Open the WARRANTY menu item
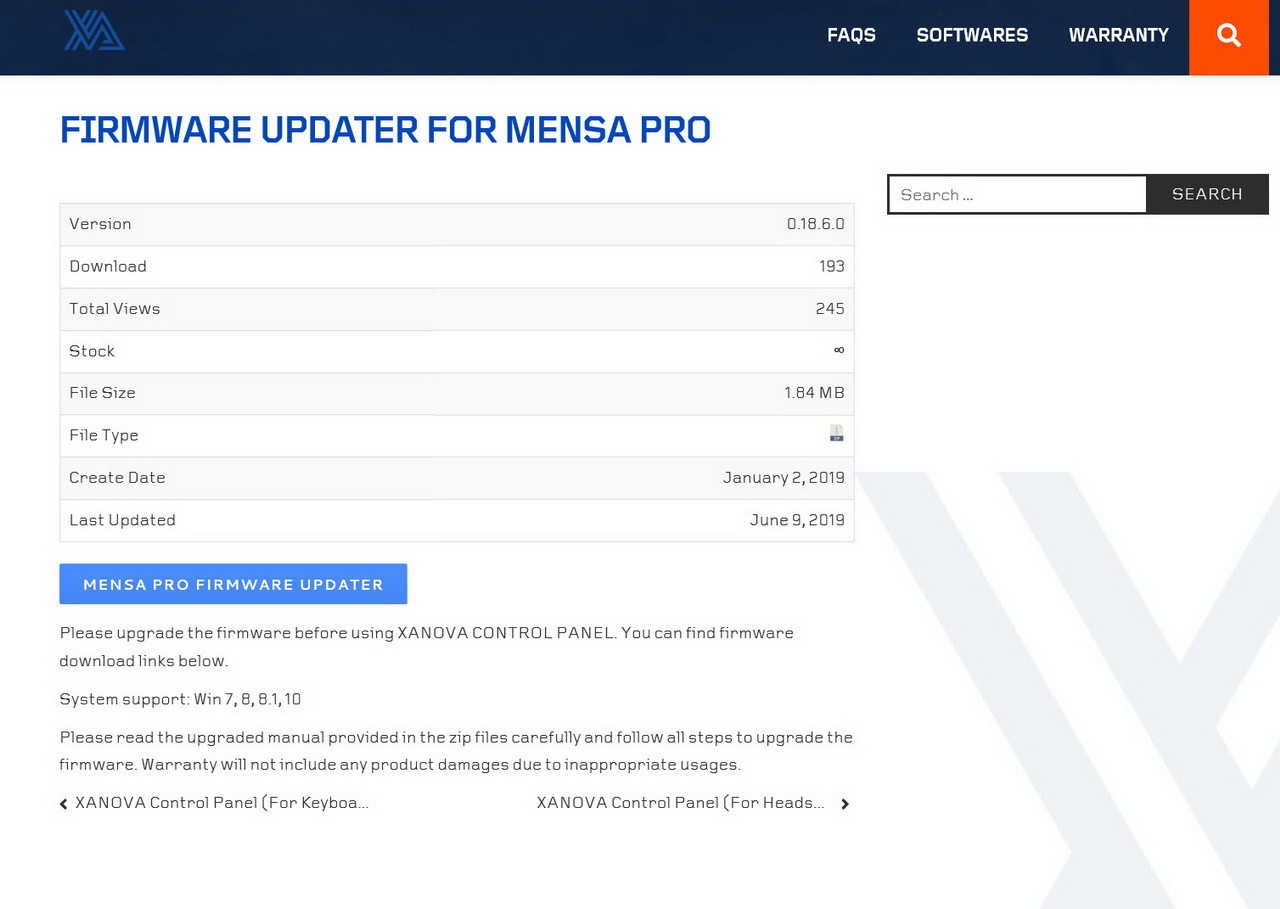1280x909 pixels. point(1118,35)
